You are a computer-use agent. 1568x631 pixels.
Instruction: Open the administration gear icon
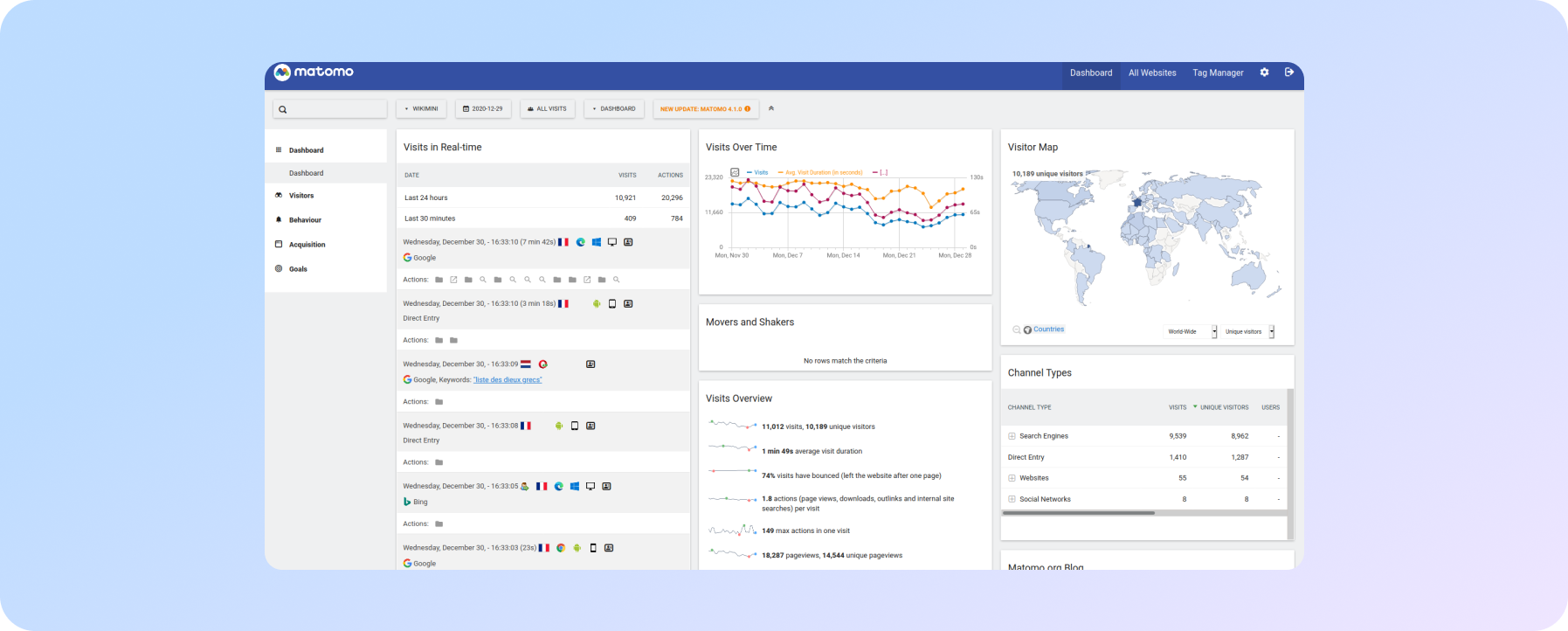pos(1264,73)
